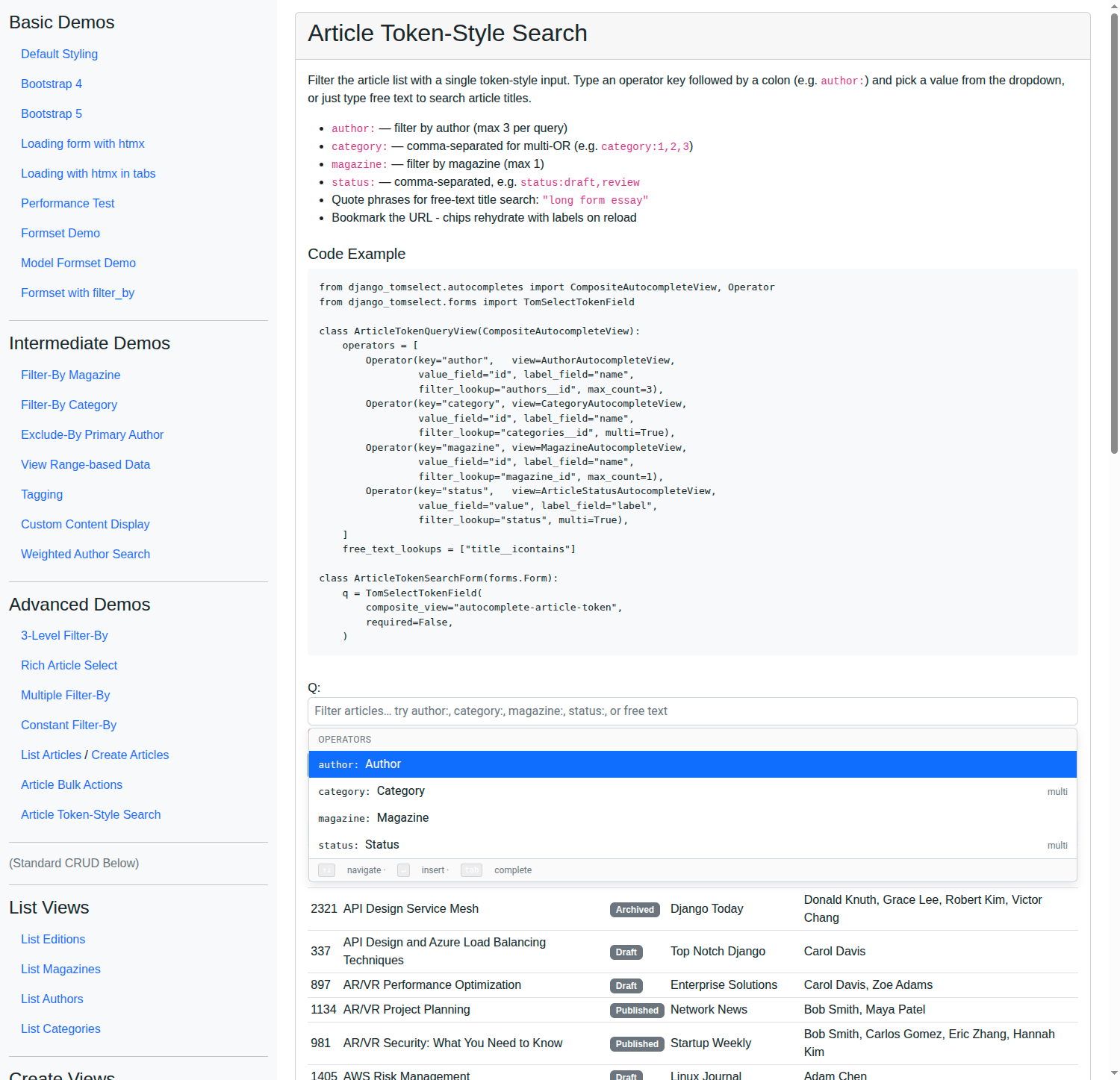
Task: Open Weighted Author Search demo
Action: pyautogui.click(x=86, y=554)
